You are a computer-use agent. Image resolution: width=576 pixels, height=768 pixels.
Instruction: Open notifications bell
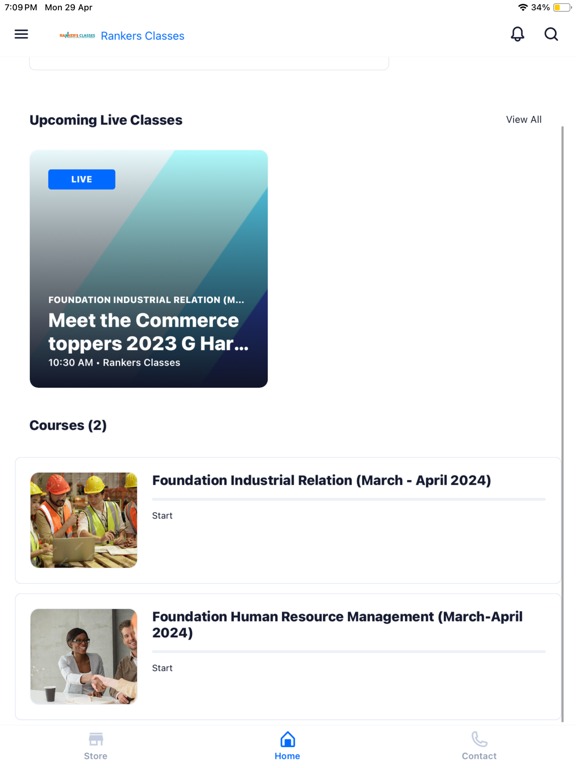click(517, 34)
